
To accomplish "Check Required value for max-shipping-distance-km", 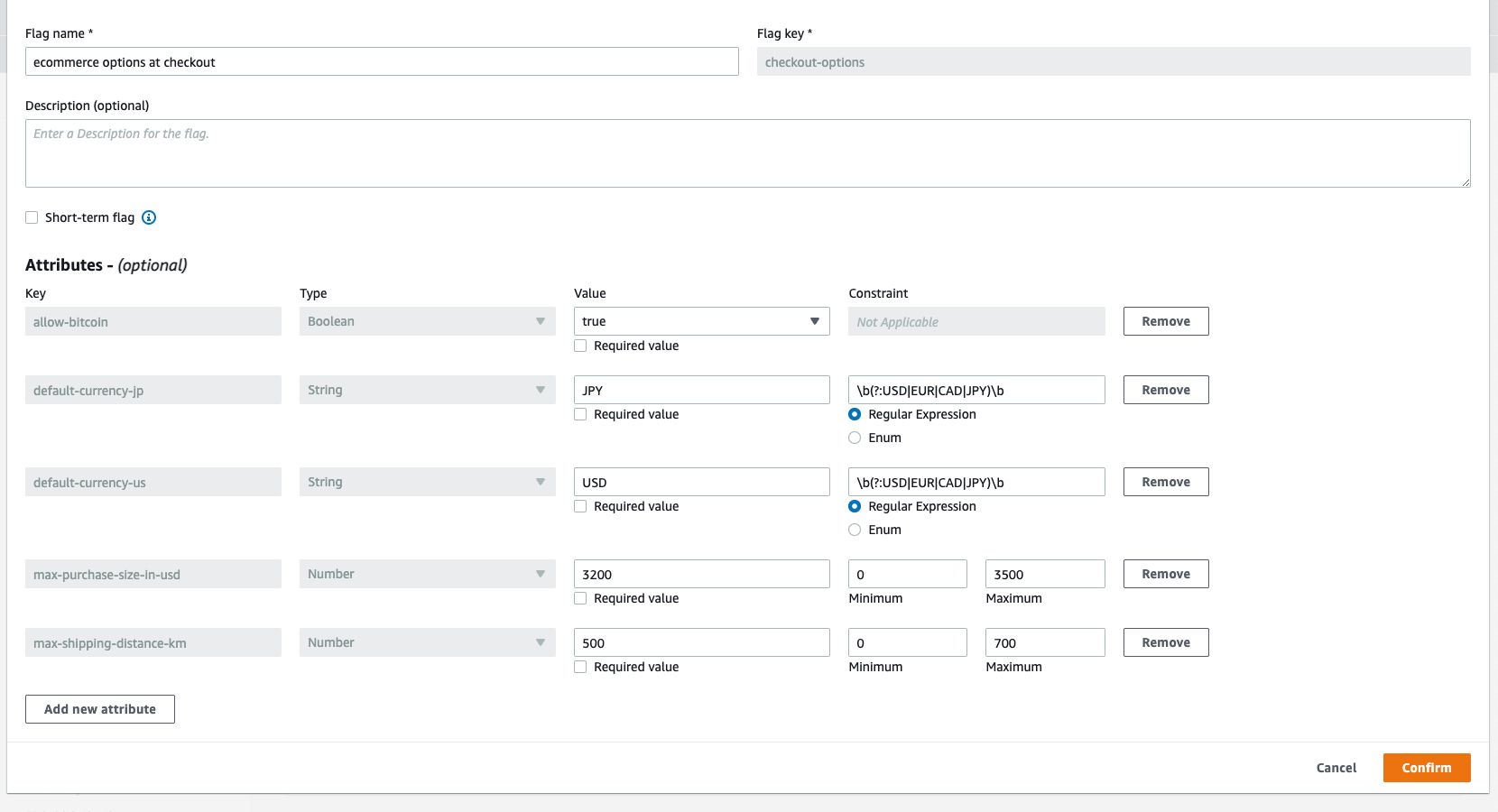I will click(x=580, y=667).
